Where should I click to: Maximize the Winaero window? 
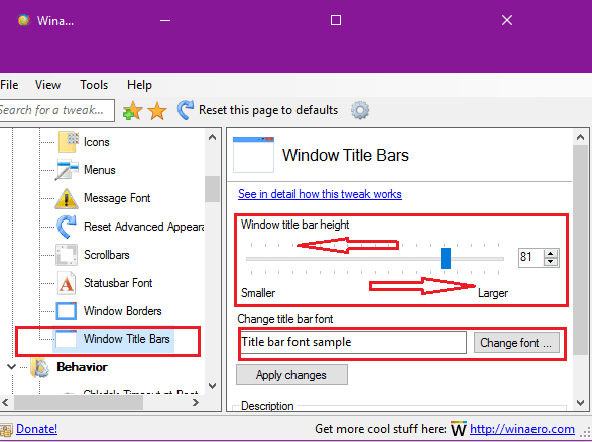336,20
